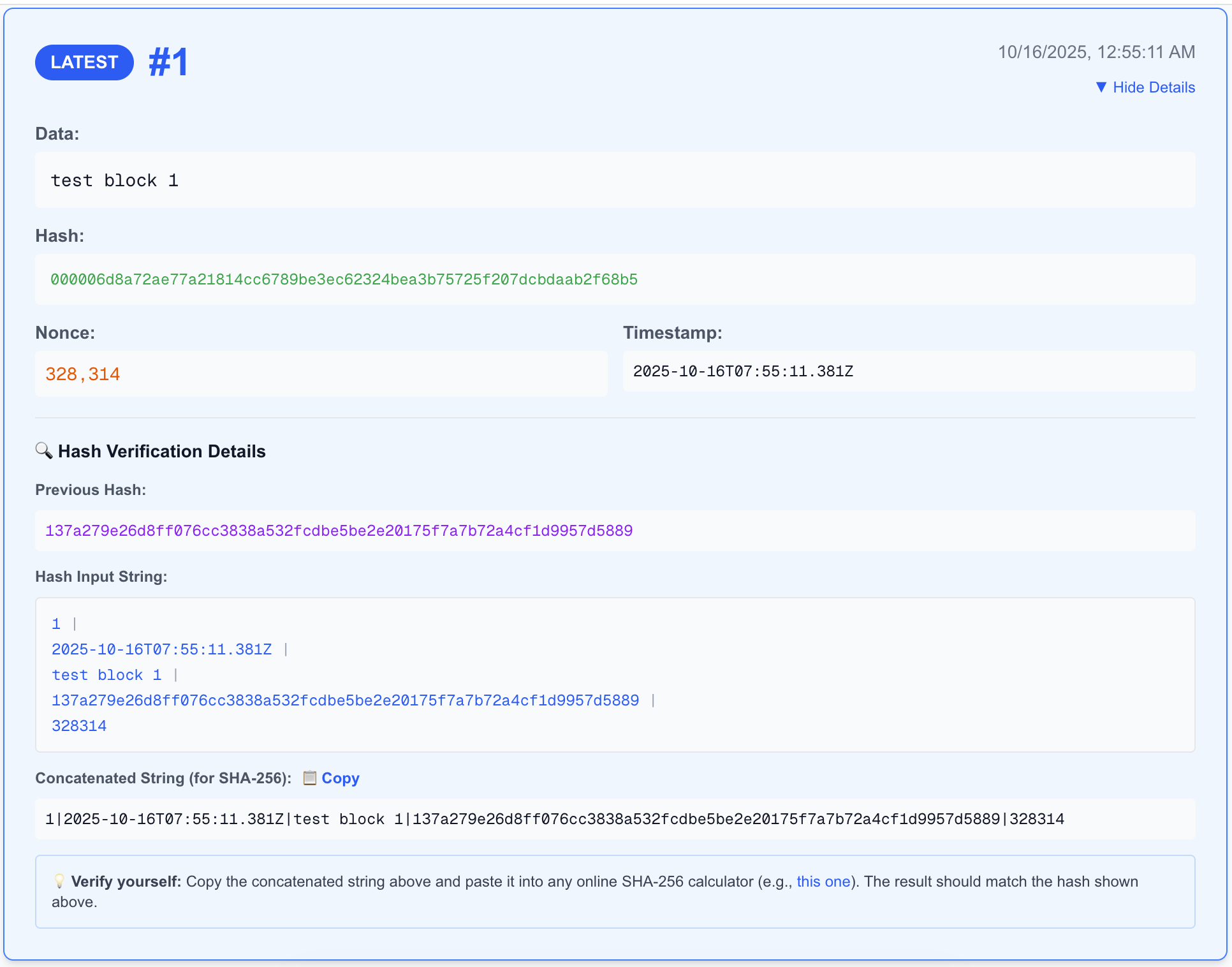The height and width of the screenshot is (967, 1232).
Task: Select the LATEST badge
Action: pos(84,62)
